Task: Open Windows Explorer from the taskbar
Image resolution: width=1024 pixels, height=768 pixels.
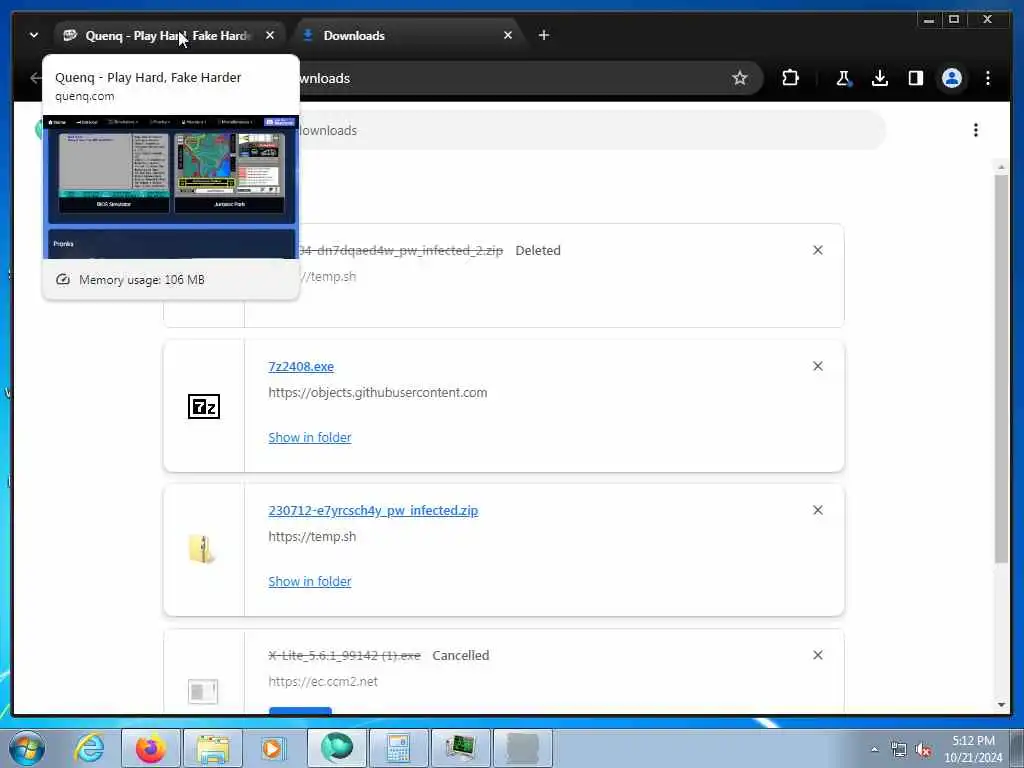Action: coord(213,748)
